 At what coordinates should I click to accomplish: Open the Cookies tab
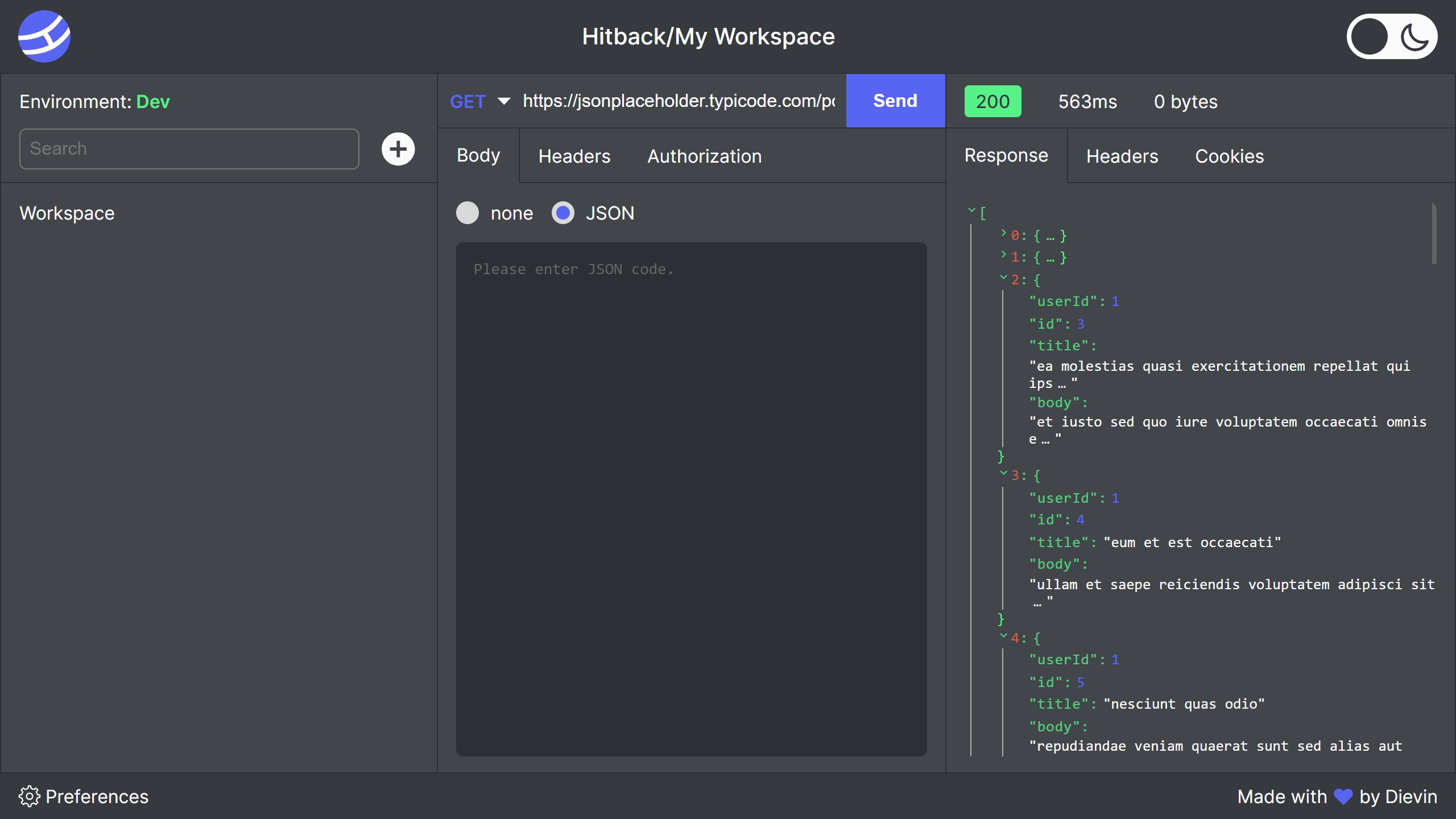click(1230, 155)
